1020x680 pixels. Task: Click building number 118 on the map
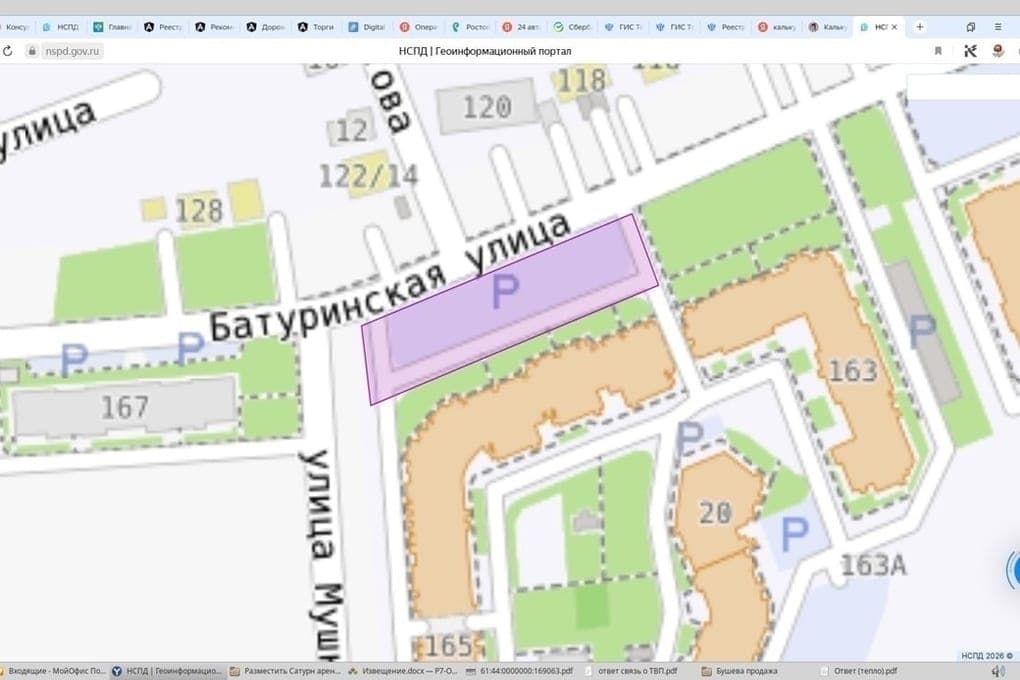click(x=582, y=81)
